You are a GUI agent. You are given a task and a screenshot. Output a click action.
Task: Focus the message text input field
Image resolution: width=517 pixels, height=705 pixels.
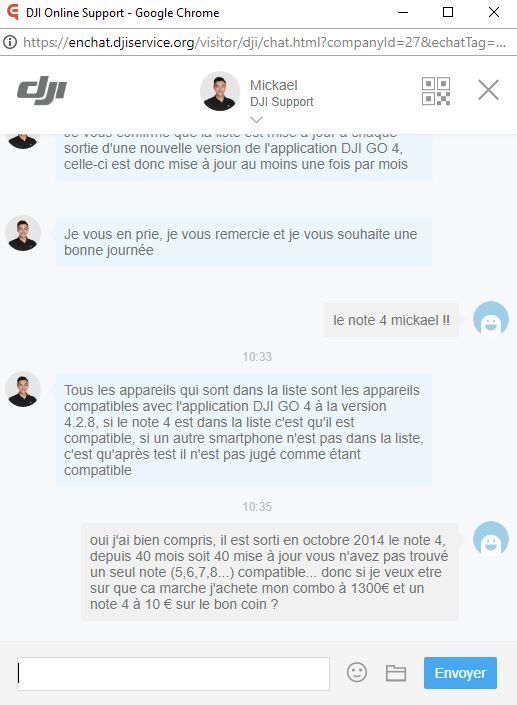[174, 674]
